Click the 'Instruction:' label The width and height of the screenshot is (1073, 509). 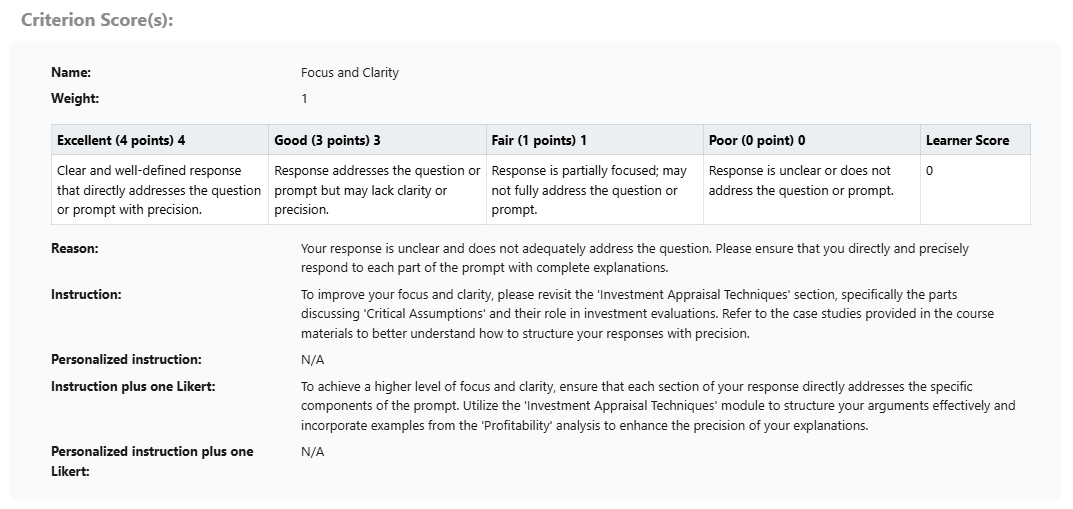(86, 294)
